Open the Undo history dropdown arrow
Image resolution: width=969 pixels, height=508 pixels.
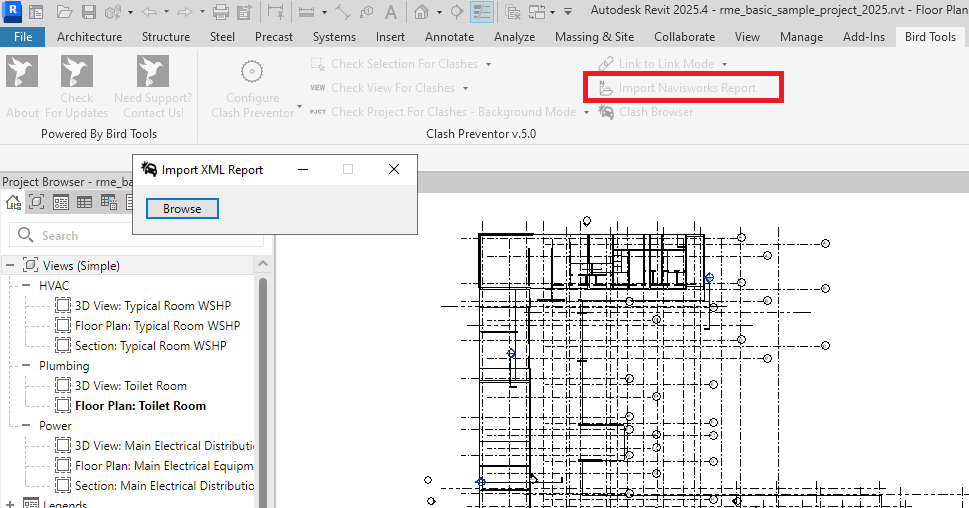(x=166, y=12)
